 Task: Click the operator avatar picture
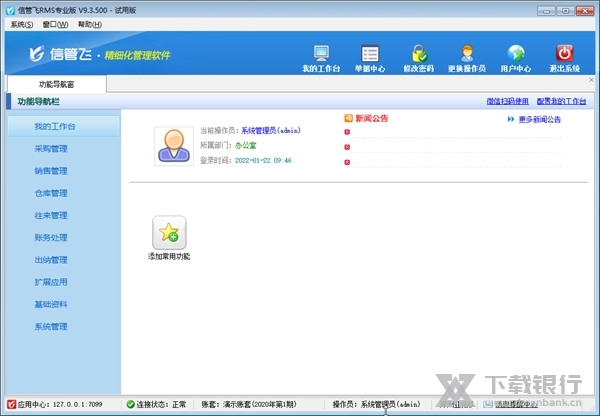(x=174, y=146)
